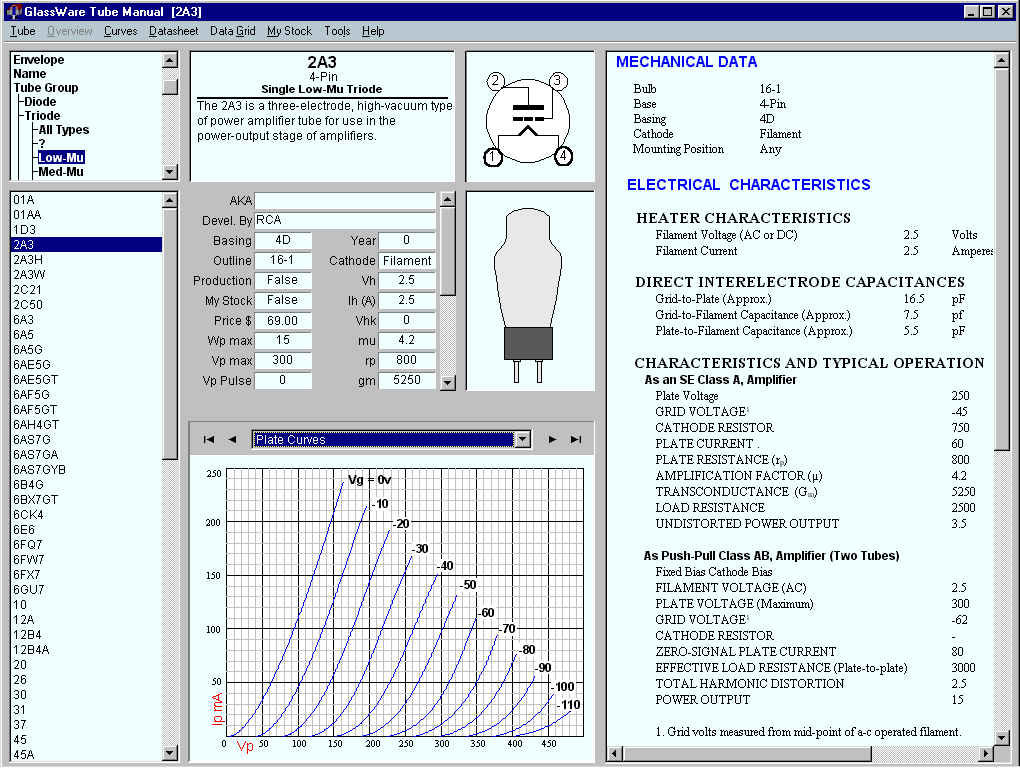
Task: Click the My Stock field value
Action: pyautogui.click(x=283, y=300)
